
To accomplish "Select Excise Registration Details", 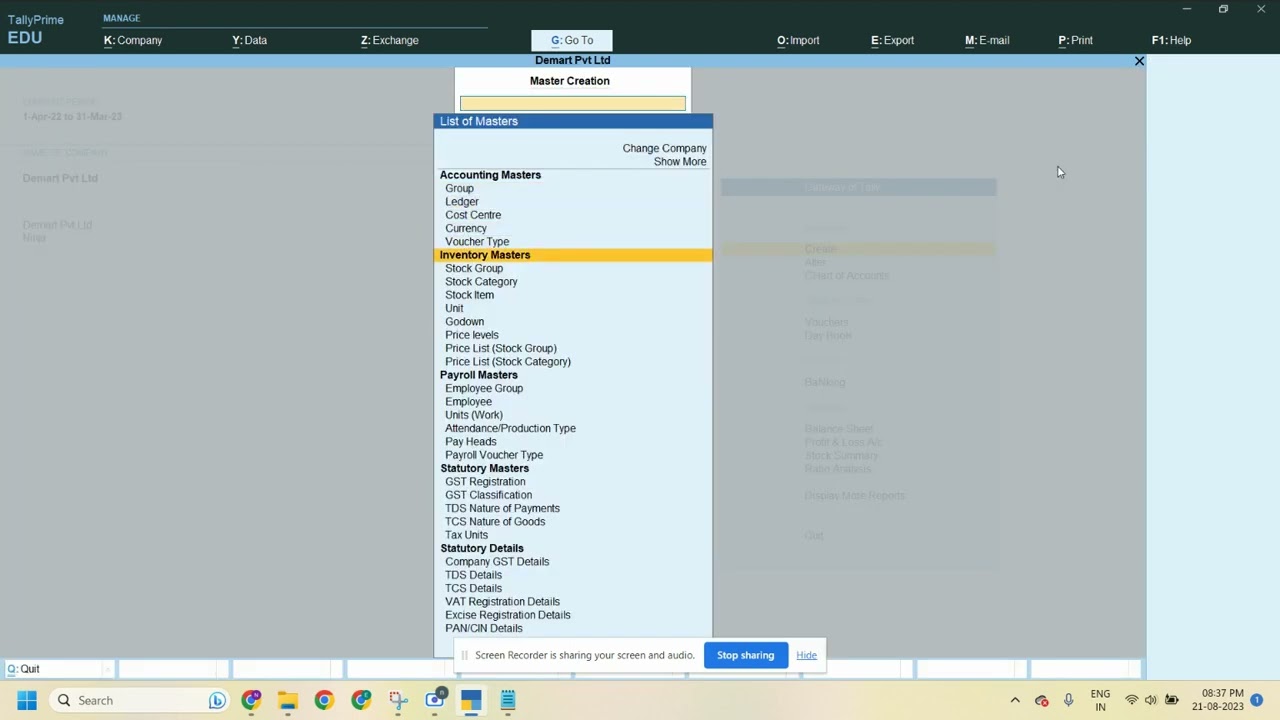I will tap(508, 615).
